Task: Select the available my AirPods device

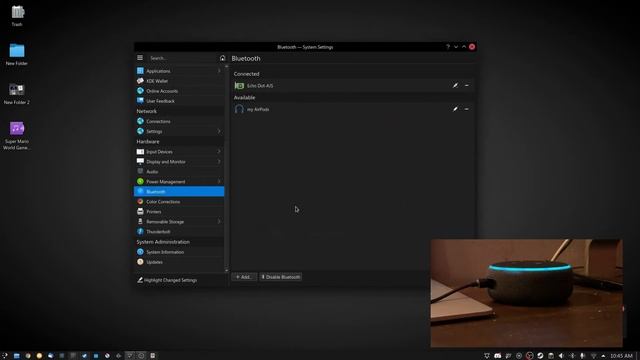Action: click(x=353, y=109)
